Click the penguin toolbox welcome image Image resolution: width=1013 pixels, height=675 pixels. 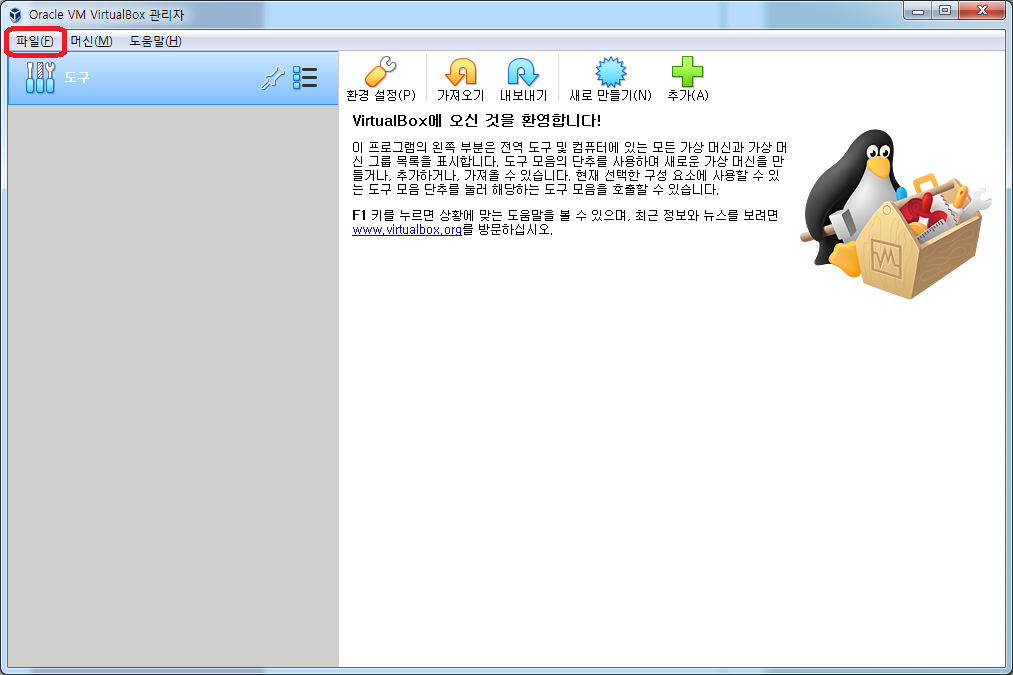[895, 213]
